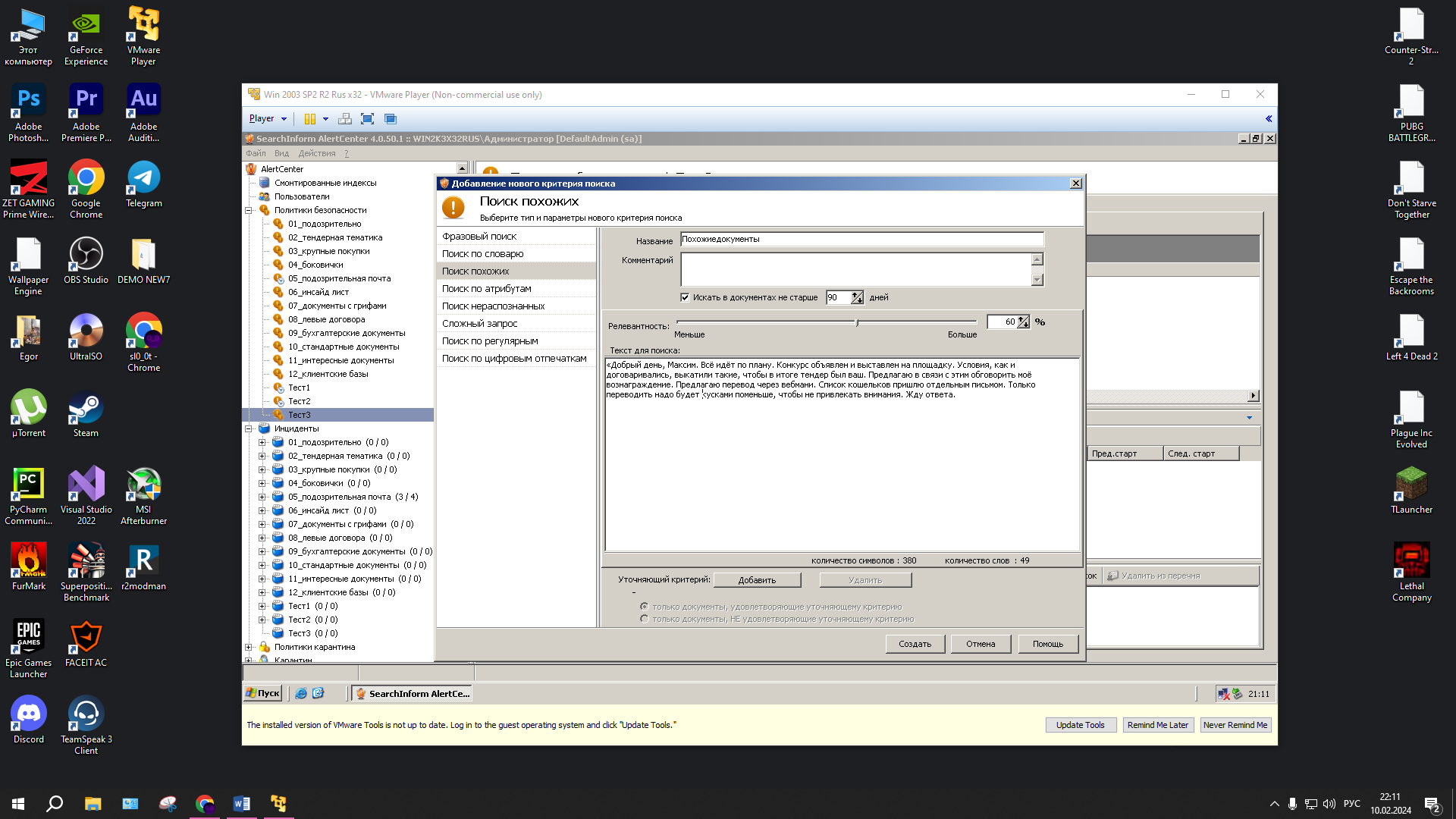Image resolution: width=1456 pixels, height=819 pixels.
Task: Open Lethal Company desktop shortcut
Action: 1411,573
